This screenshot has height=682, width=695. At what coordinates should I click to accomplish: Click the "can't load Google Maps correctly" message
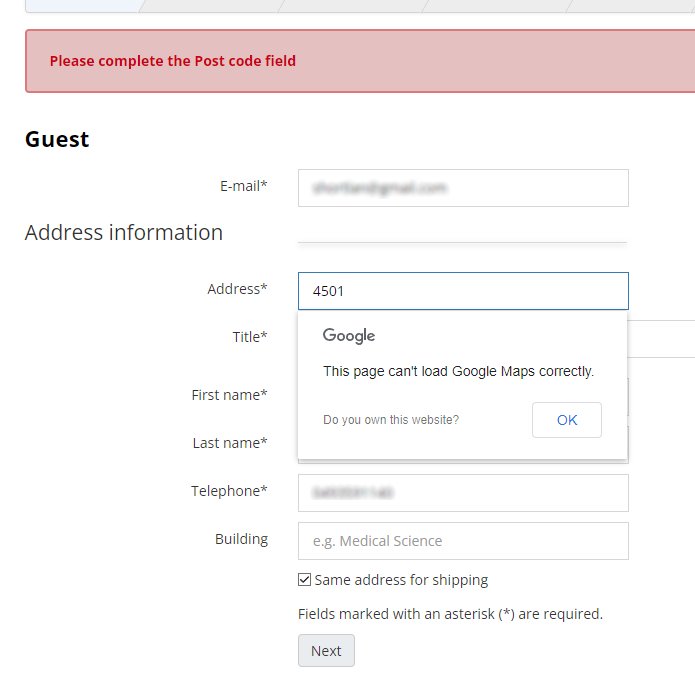[458, 371]
